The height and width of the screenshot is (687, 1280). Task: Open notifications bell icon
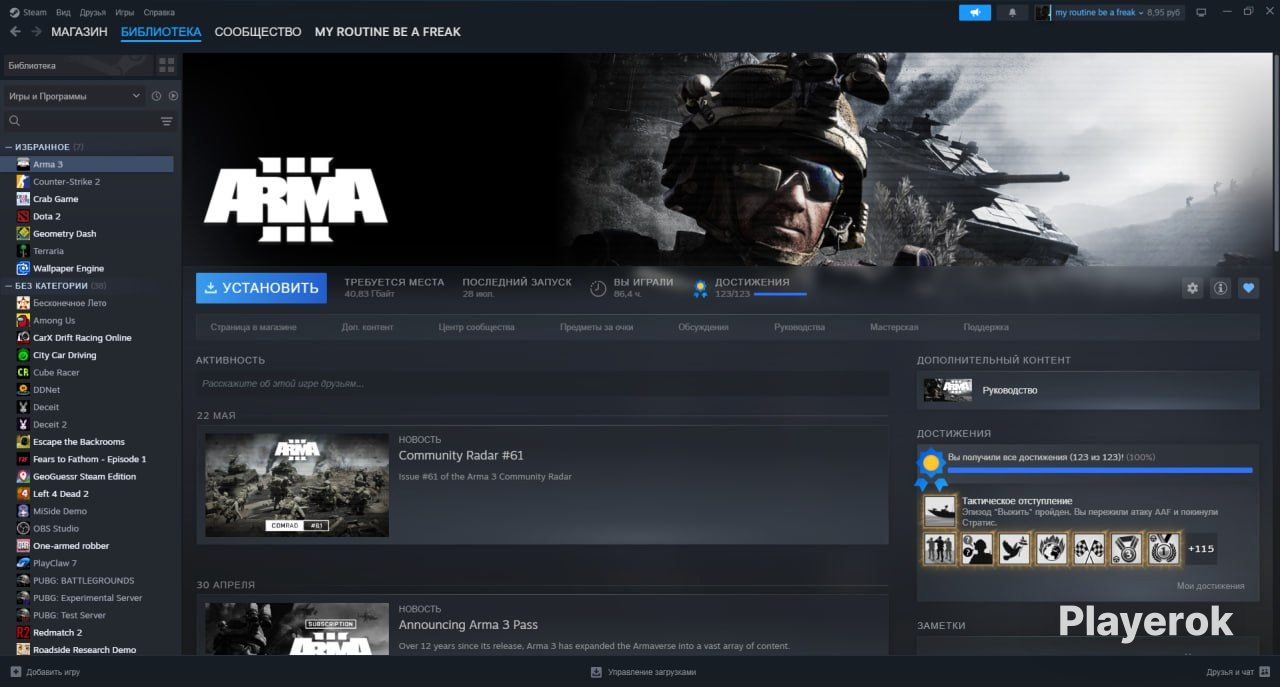1012,12
